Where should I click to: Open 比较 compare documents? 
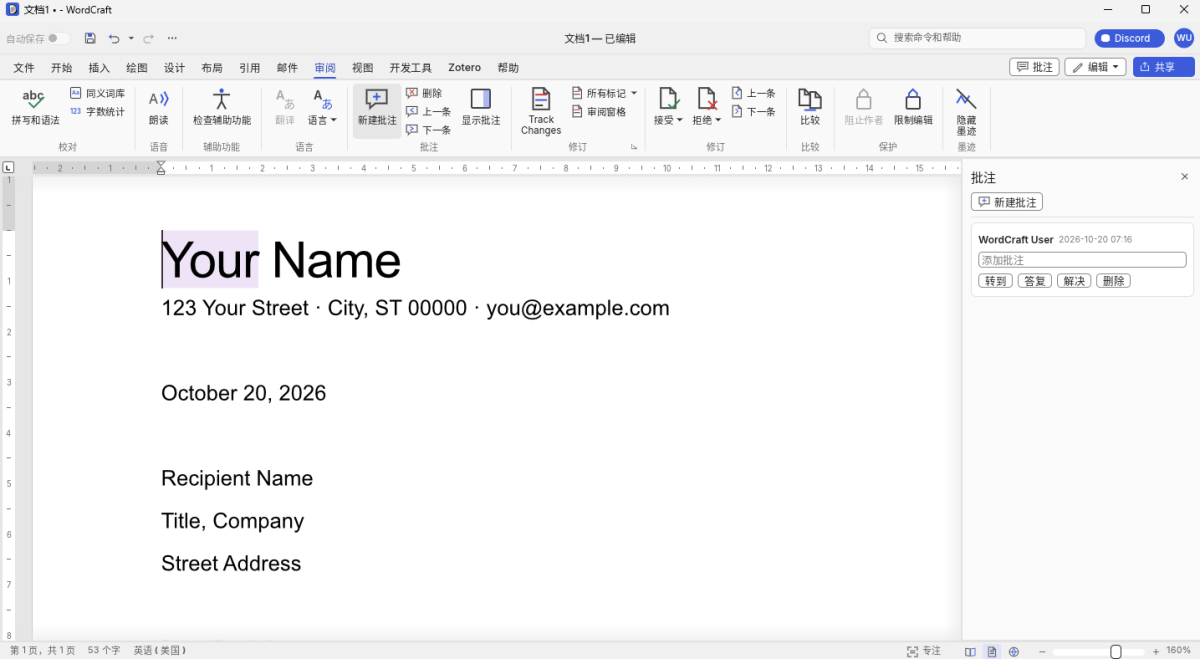click(810, 108)
